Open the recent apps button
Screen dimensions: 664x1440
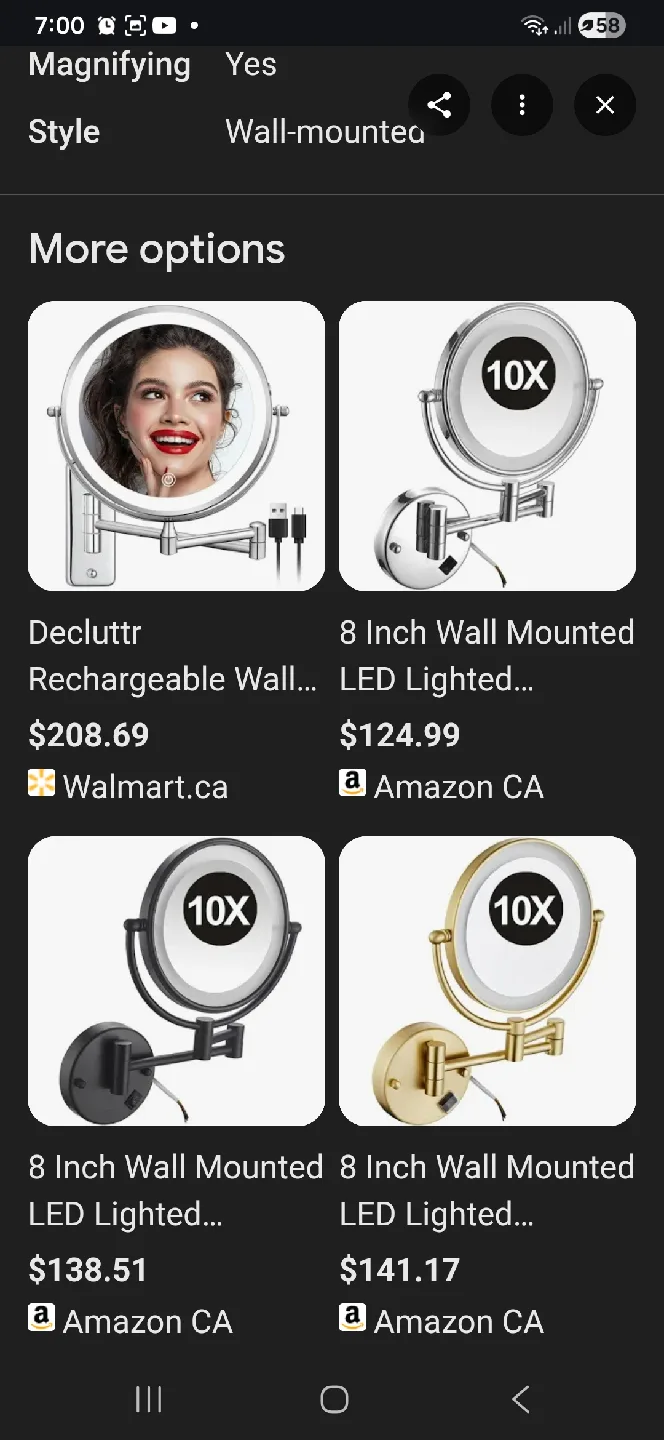coord(148,1399)
